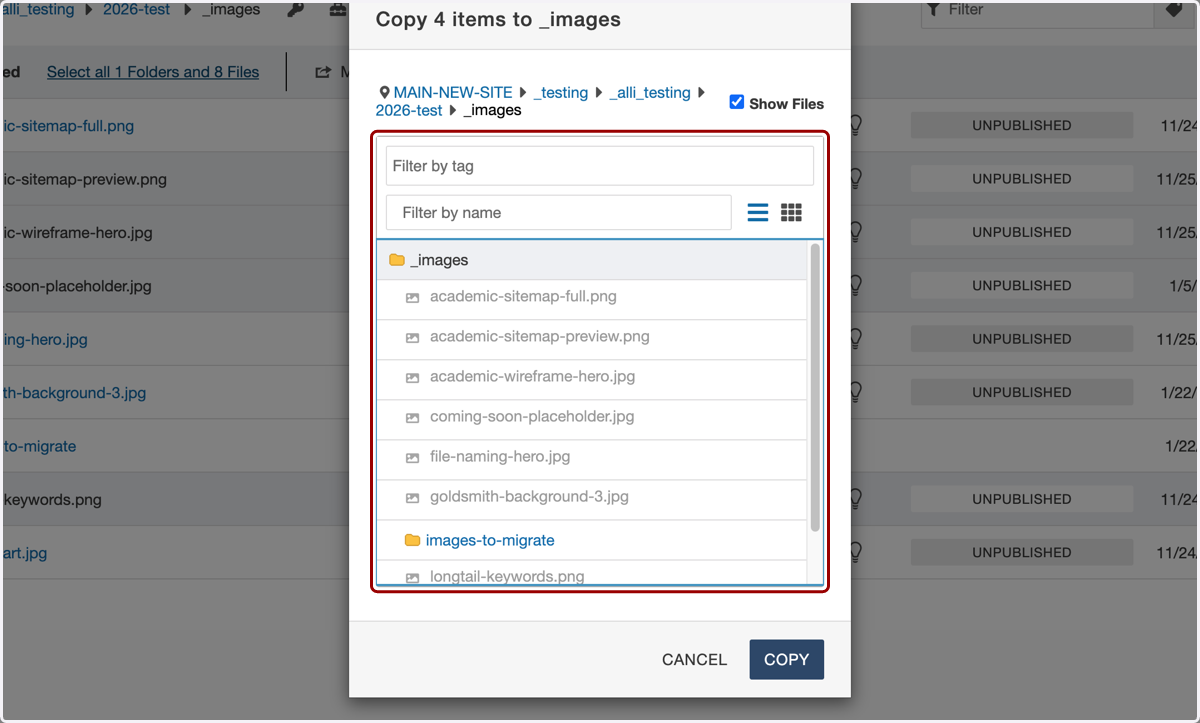This screenshot has width=1200, height=723.
Task: Open the images-to-migrate folder in picker
Action: tap(490, 540)
